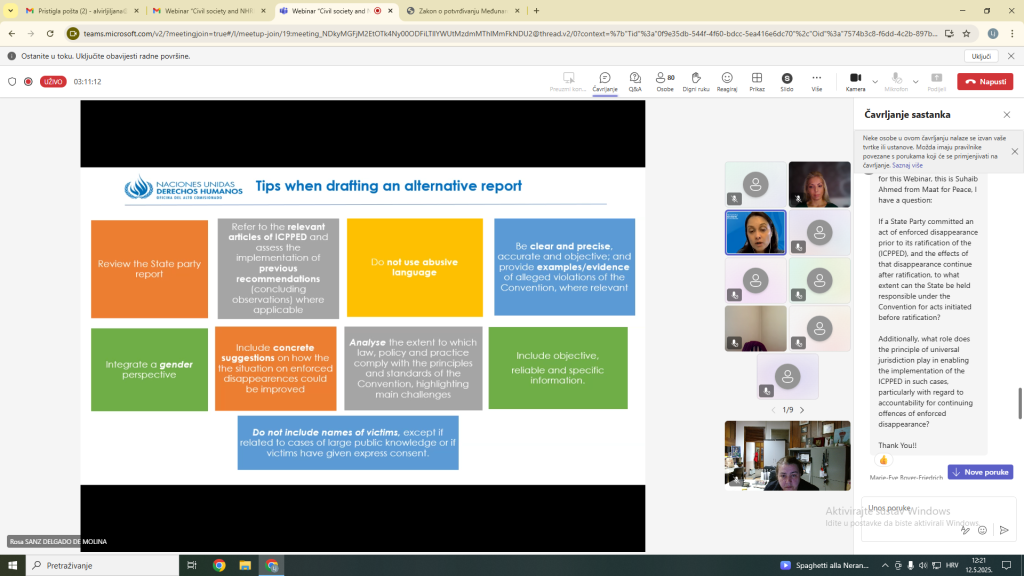Click the thumbs-up reaction on message

(x=883, y=460)
